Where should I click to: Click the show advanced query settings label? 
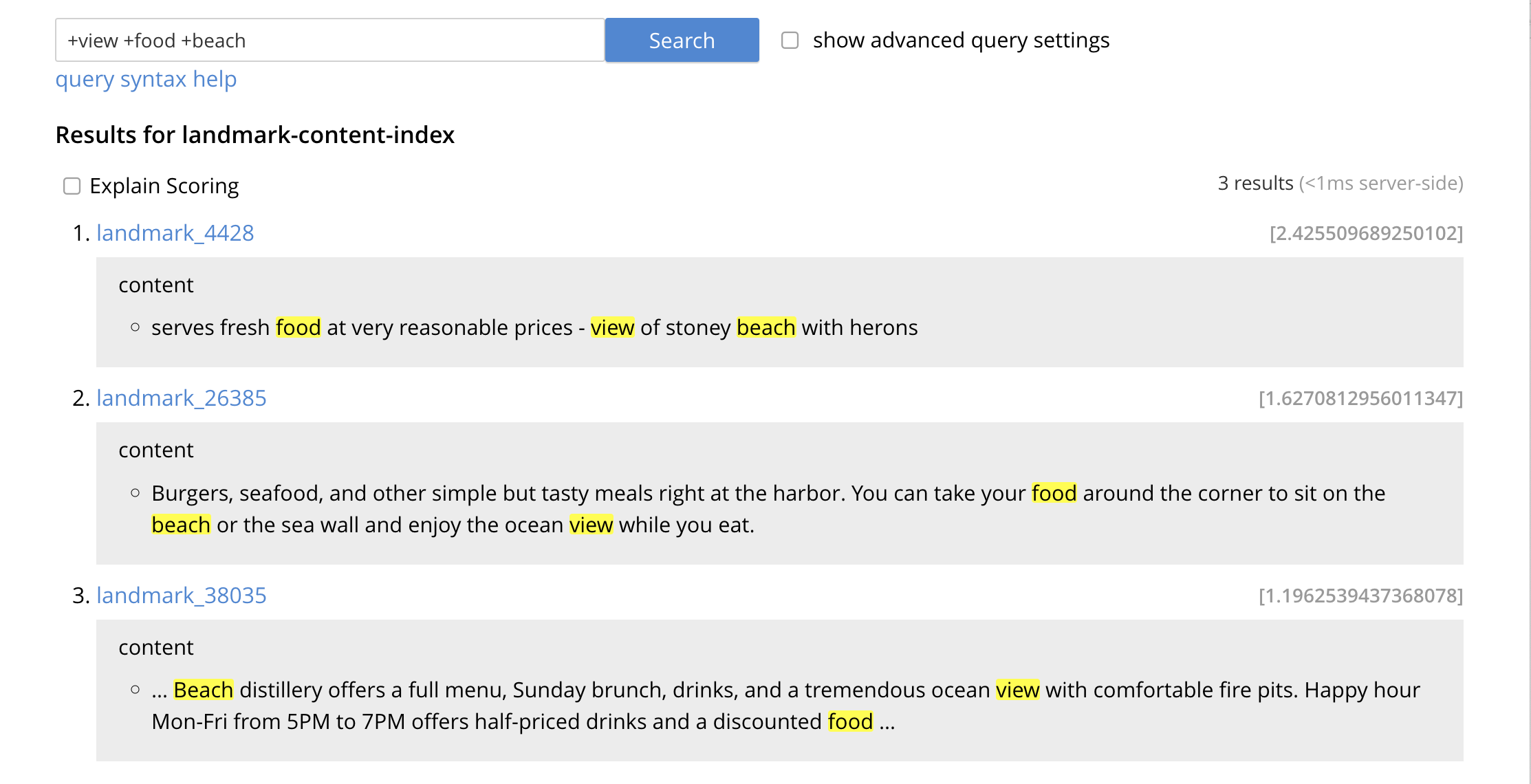[x=961, y=40]
